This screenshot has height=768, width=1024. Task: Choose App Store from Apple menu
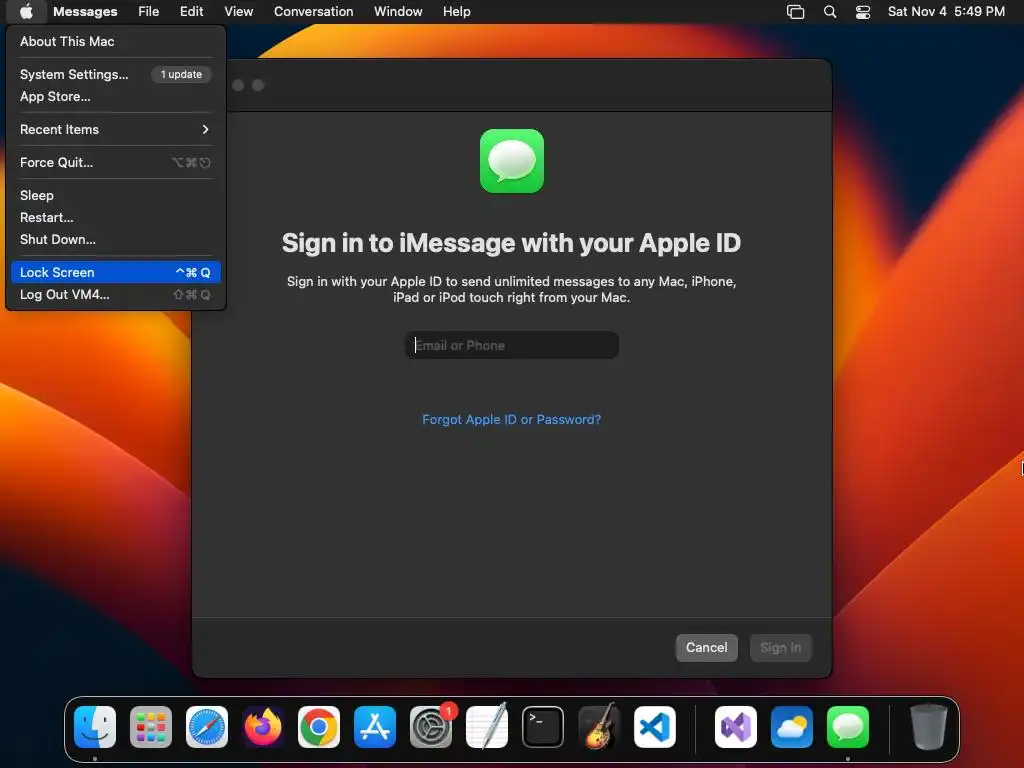coord(116,97)
